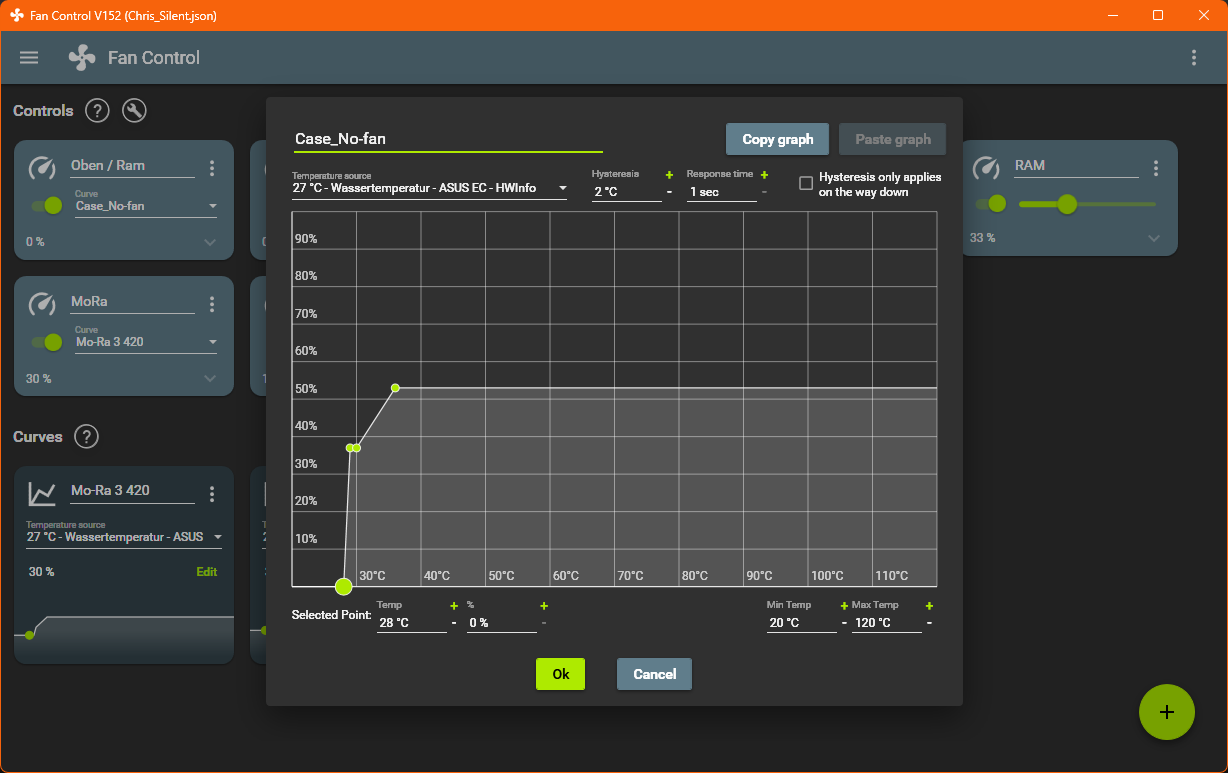
Task: Open the Case_No-fan curve dropdown on Oben / Ram
Action: (x=147, y=206)
